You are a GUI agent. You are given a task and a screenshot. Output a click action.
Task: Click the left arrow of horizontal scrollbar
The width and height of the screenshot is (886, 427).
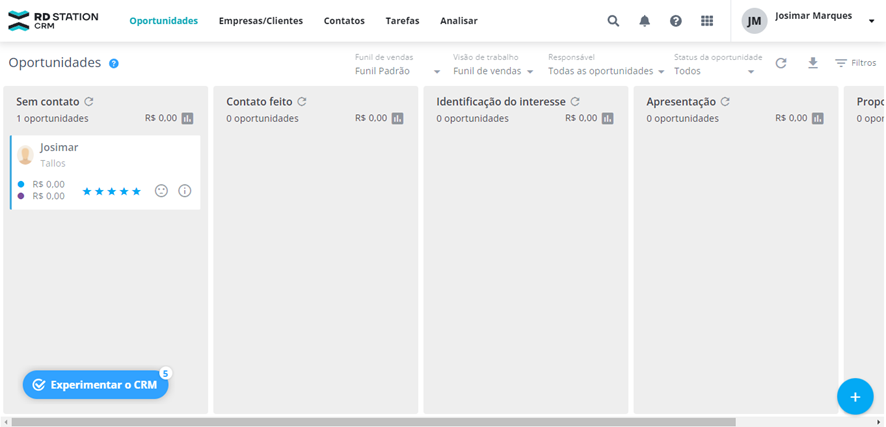(x=5, y=422)
